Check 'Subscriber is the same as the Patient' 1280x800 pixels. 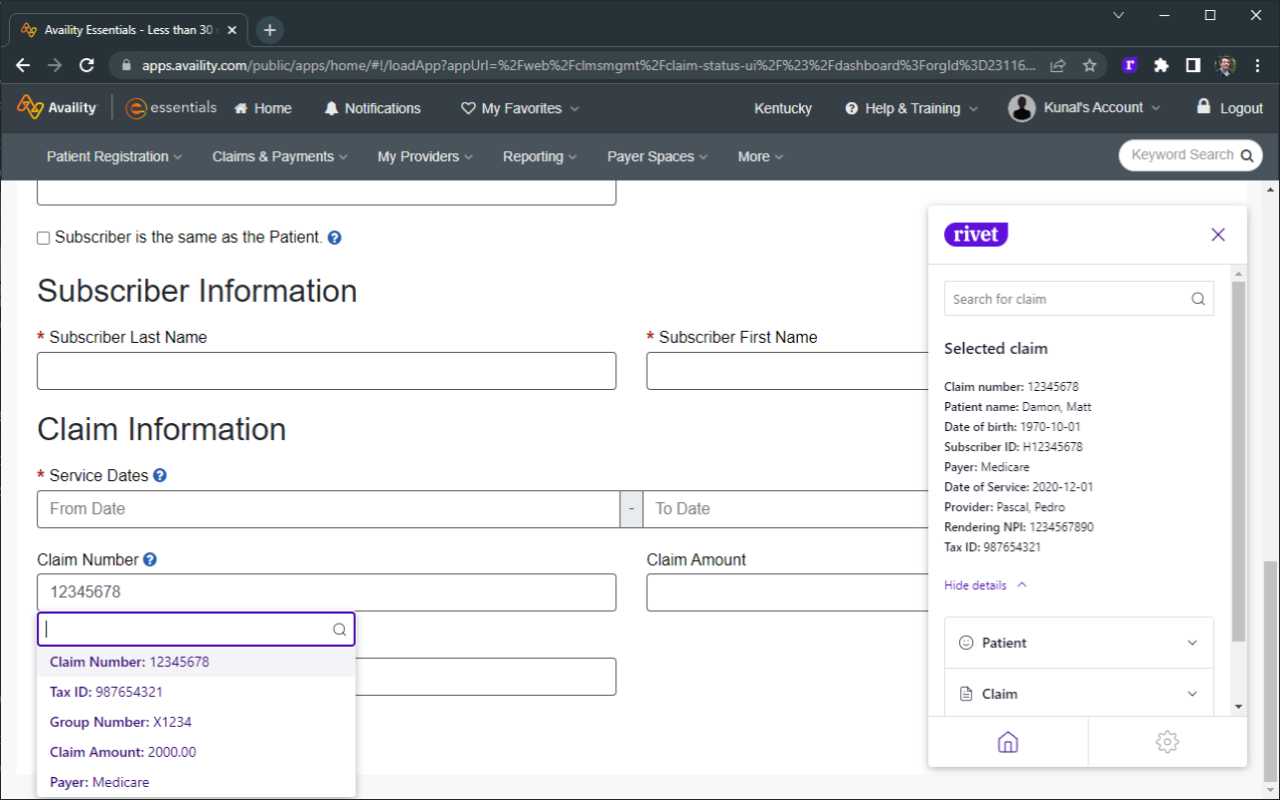43,237
